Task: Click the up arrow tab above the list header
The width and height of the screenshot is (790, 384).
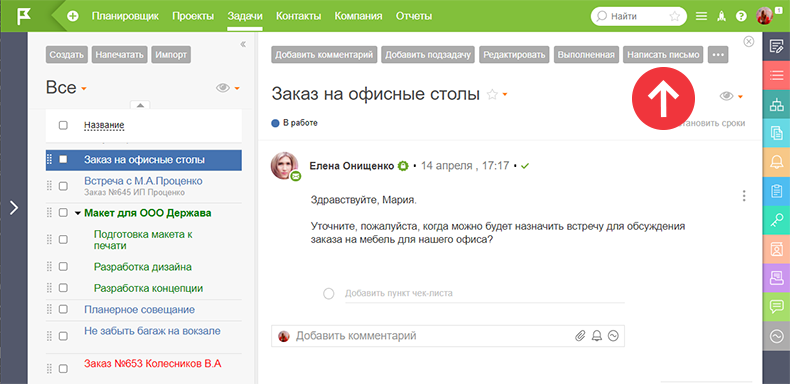Action: pos(140,105)
